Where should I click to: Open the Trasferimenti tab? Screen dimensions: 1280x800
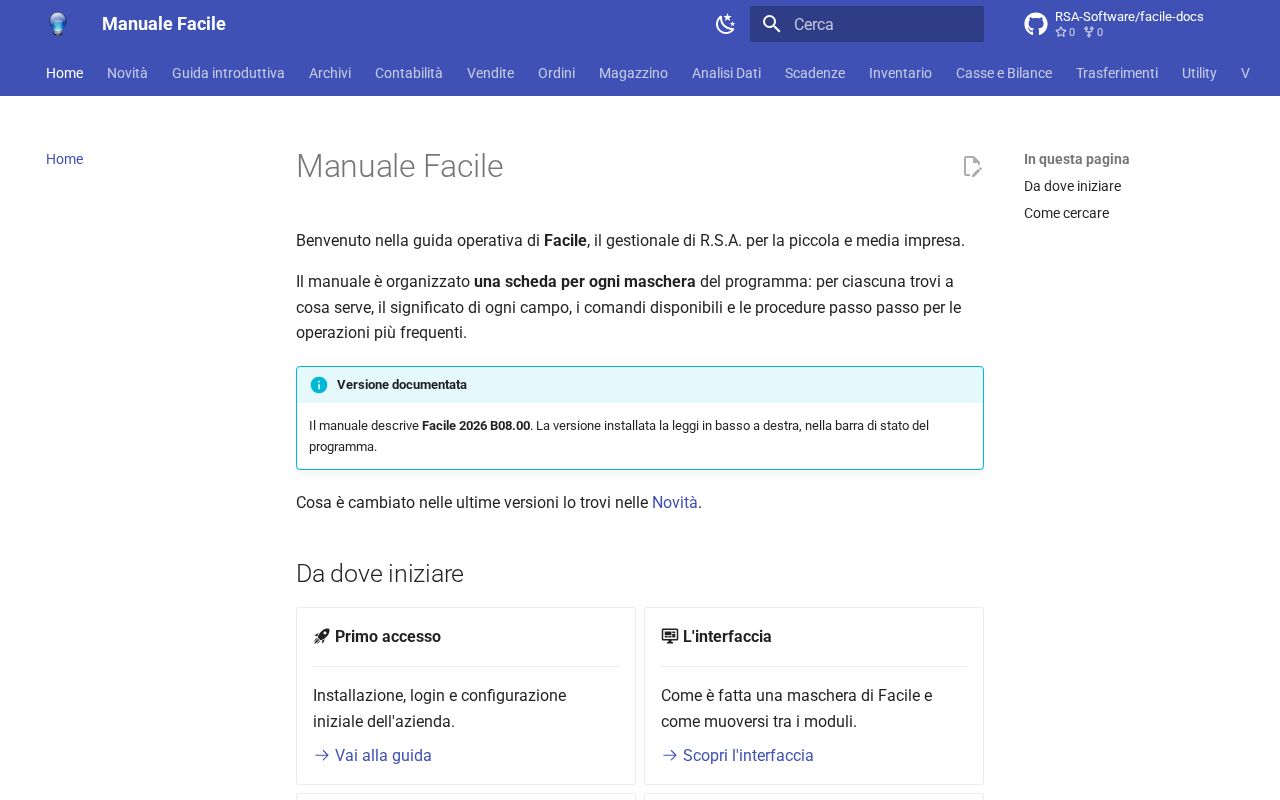[x=1117, y=73]
